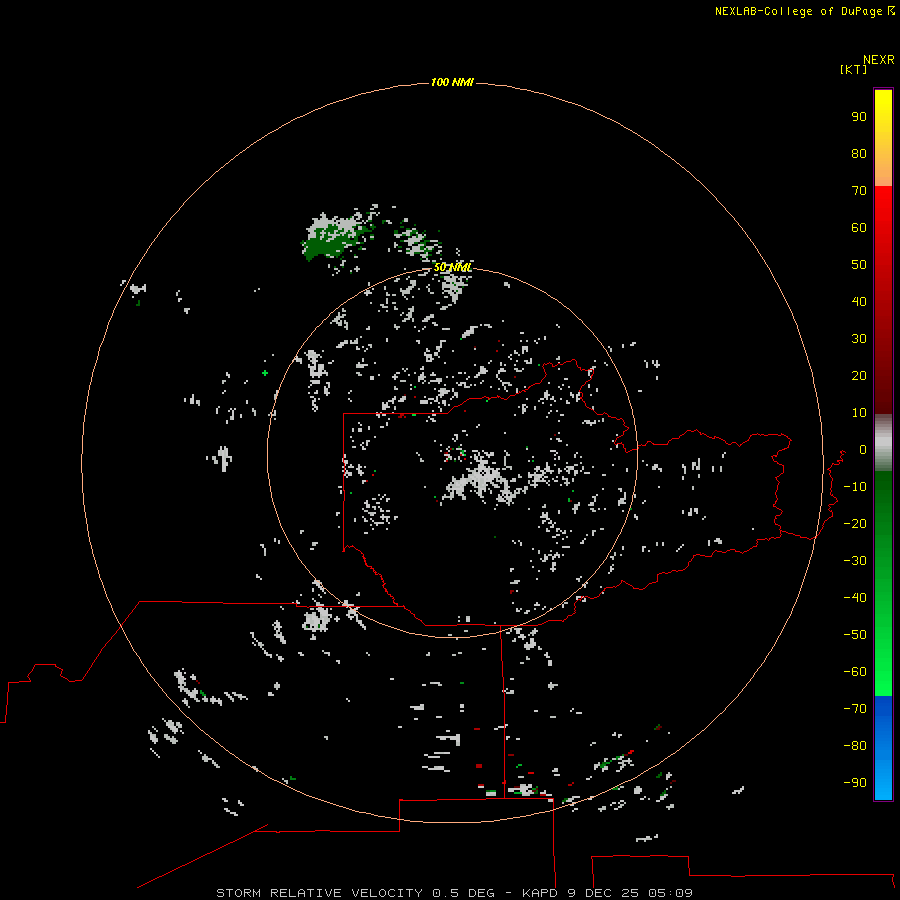Click the 80 value on the velocity scale
900x900 pixels.
click(859, 154)
